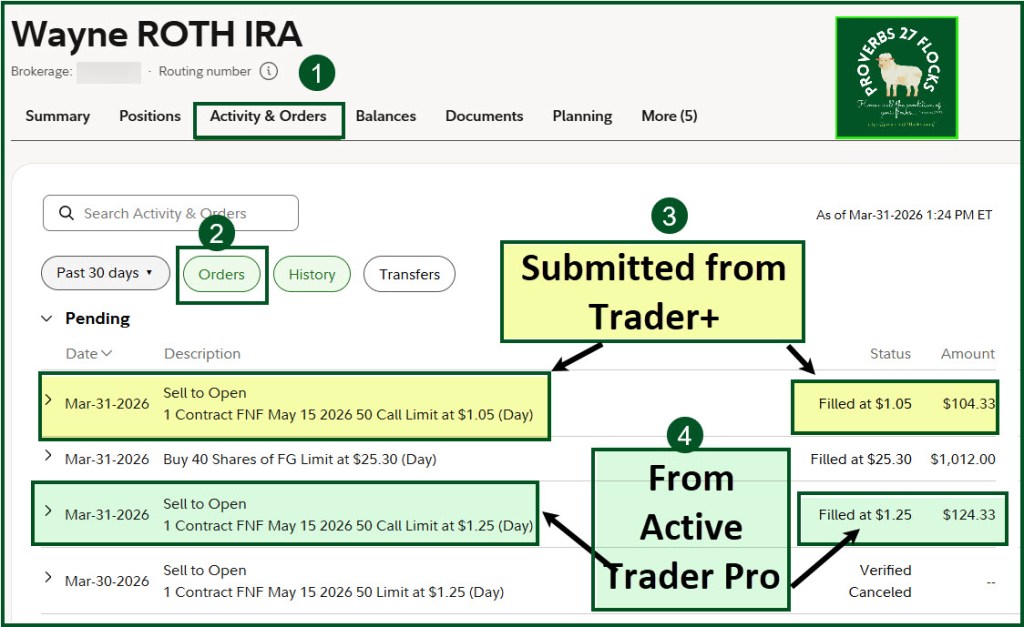Select the Activity & Orders tab
This screenshot has width=1024, height=627.
tap(268, 116)
